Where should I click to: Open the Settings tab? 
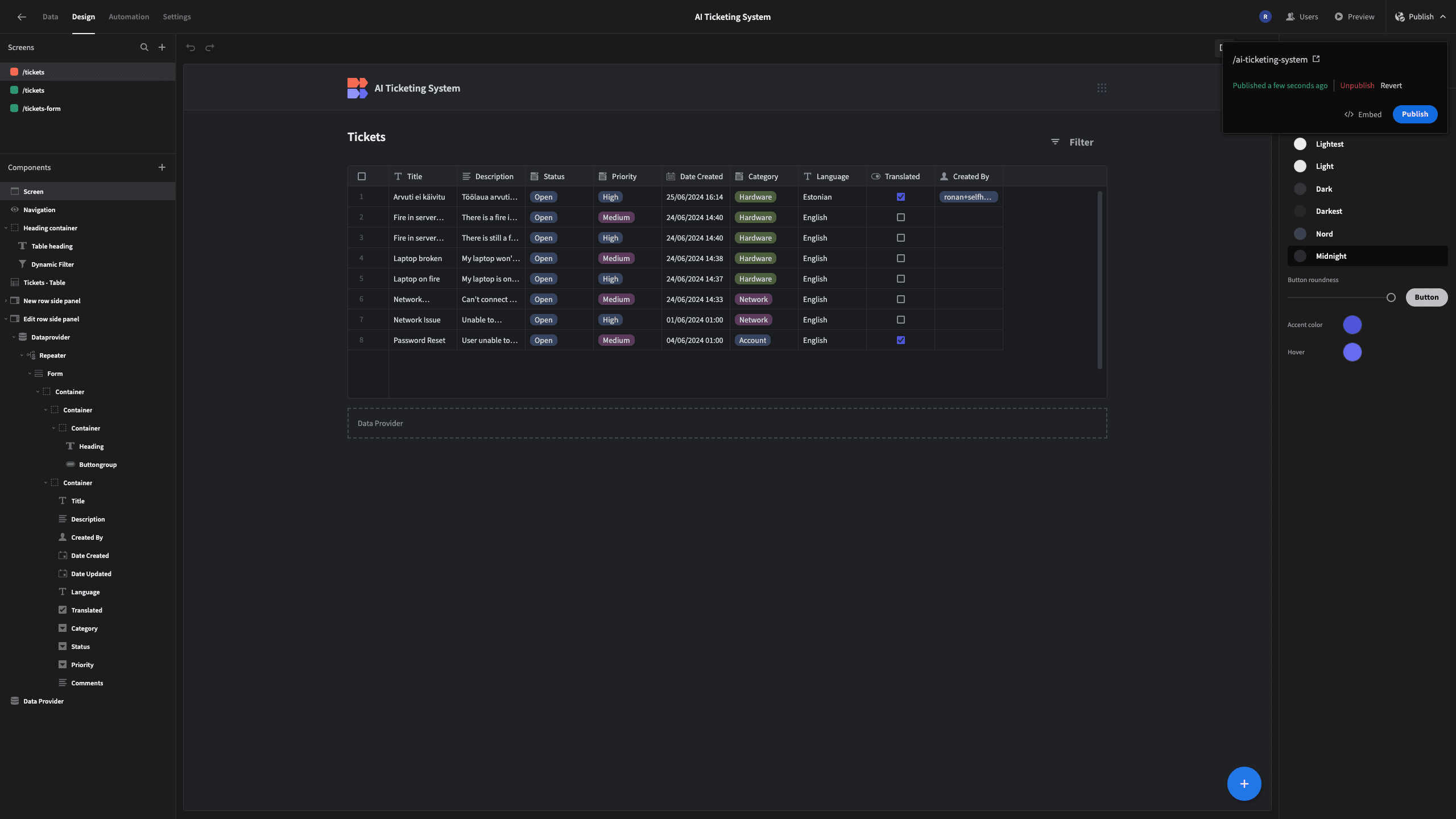177,17
